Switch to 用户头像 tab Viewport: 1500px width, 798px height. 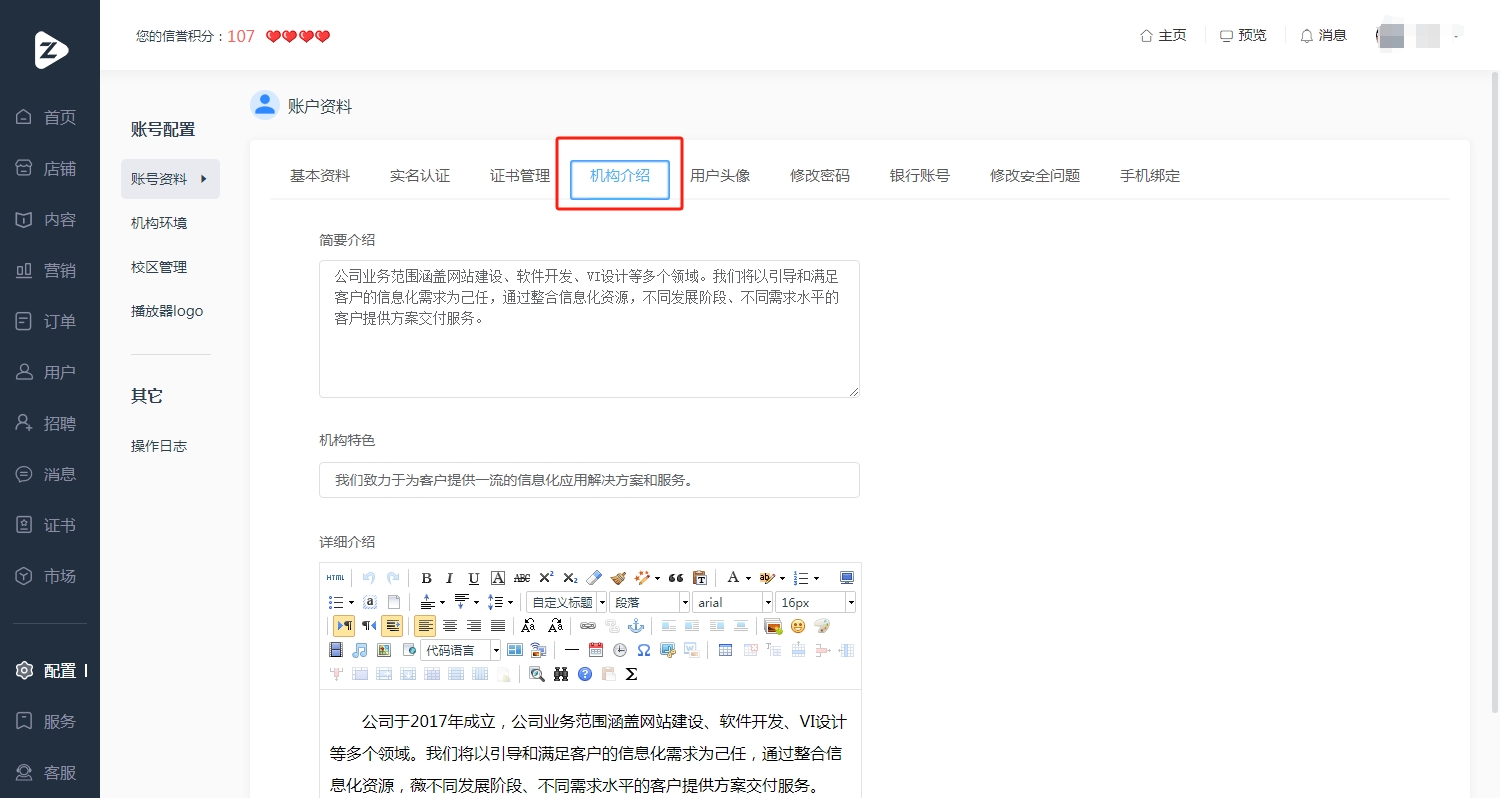tap(720, 176)
